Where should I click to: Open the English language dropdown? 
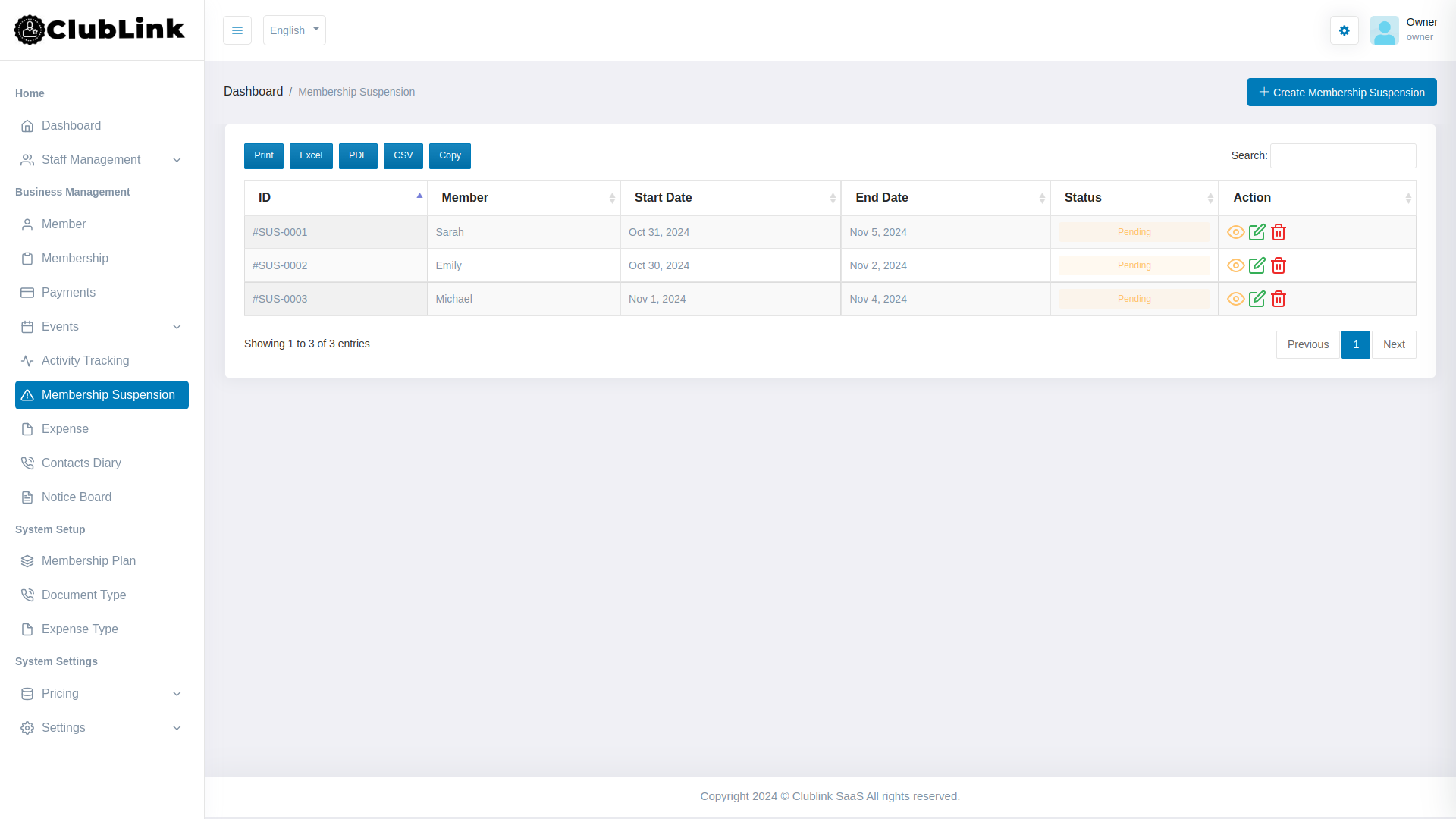tap(294, 30)
